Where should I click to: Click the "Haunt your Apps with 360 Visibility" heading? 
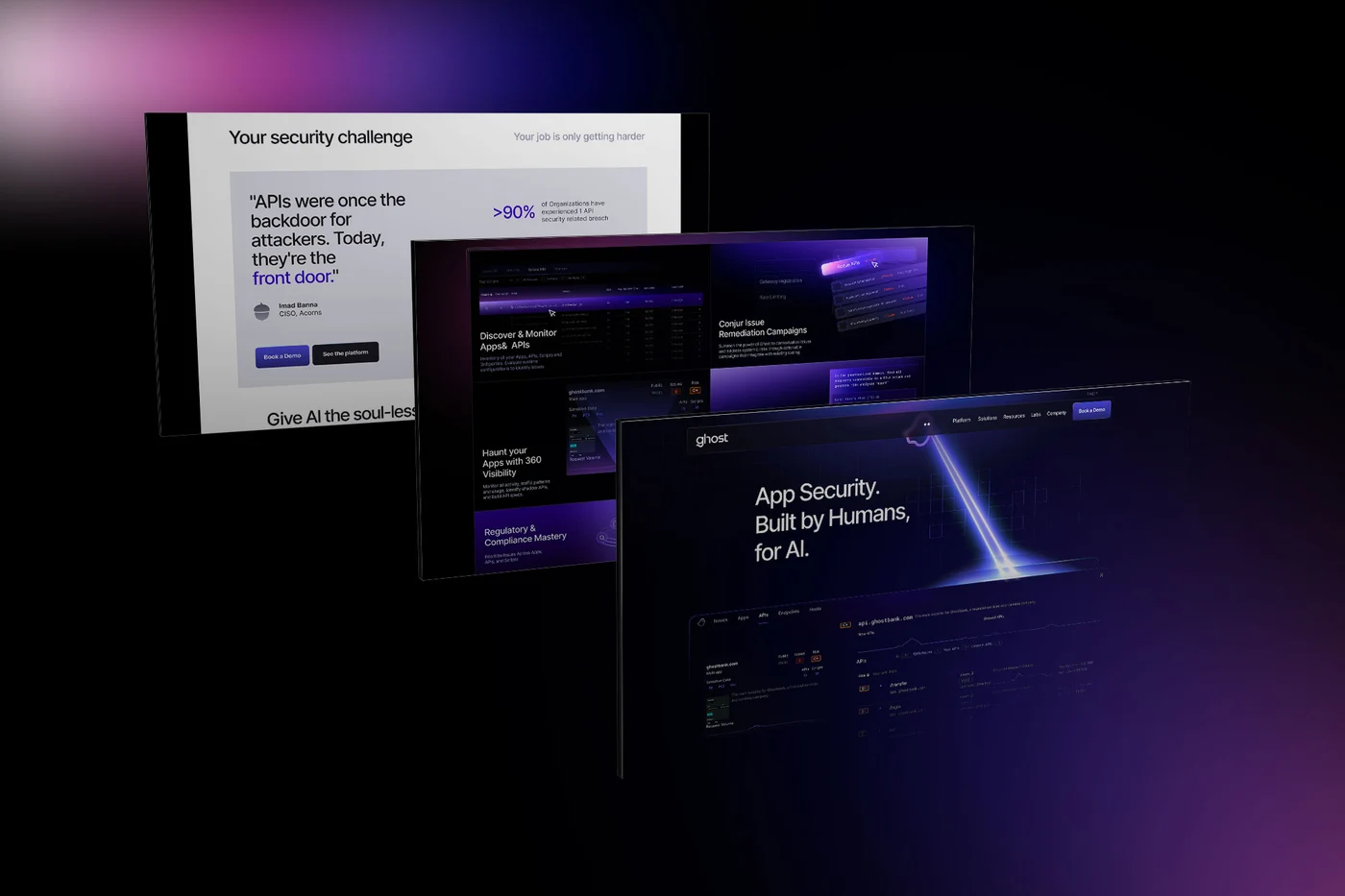tap(511, 462)
